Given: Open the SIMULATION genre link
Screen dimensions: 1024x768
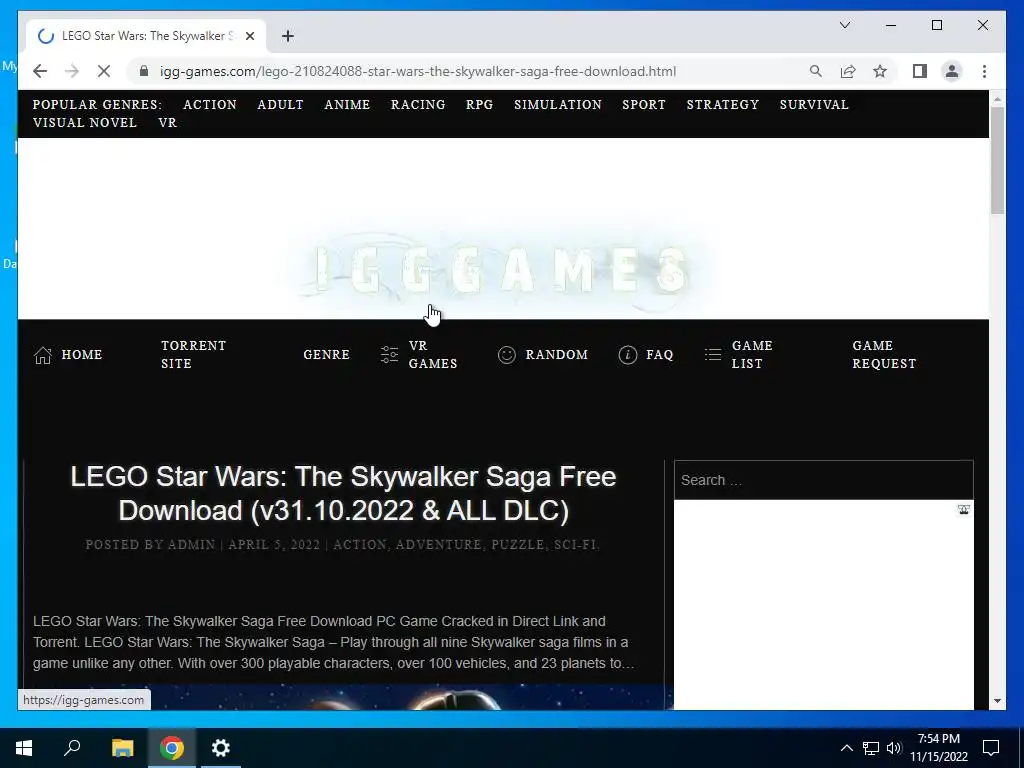Looking at the screenshot, I should 558,104.
